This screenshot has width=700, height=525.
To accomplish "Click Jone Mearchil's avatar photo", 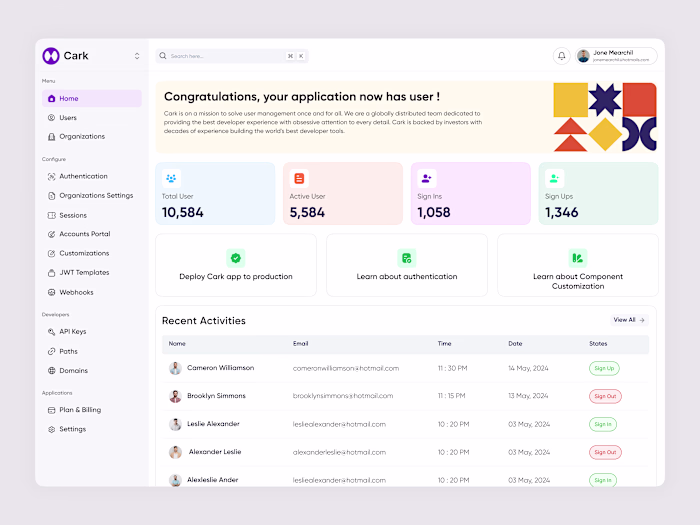I will pos(583,56).
